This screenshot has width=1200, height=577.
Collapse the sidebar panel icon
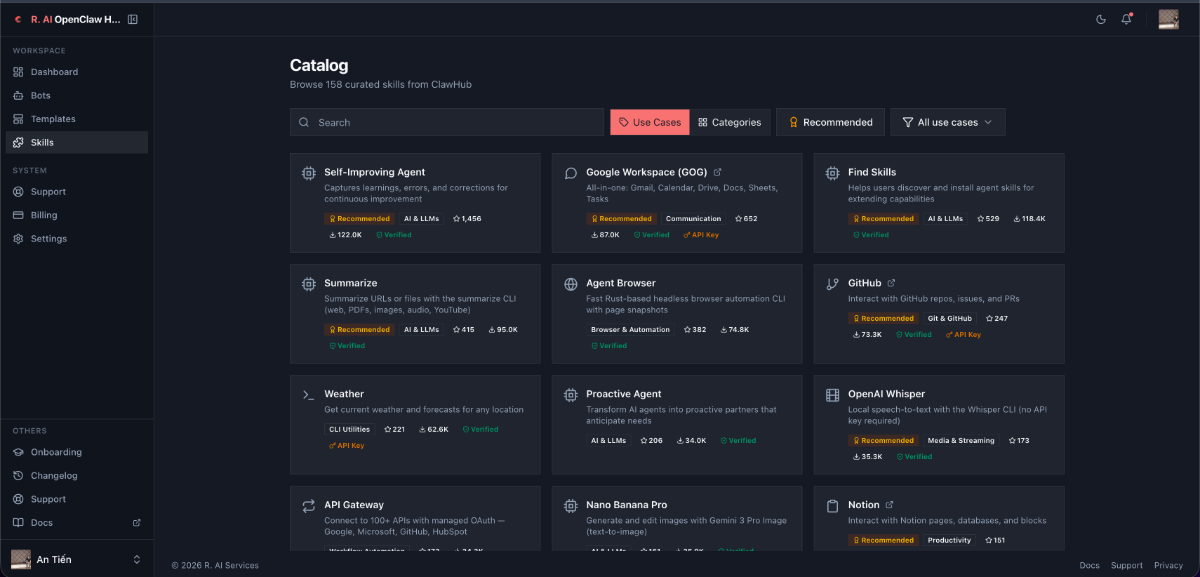point(133,19)
